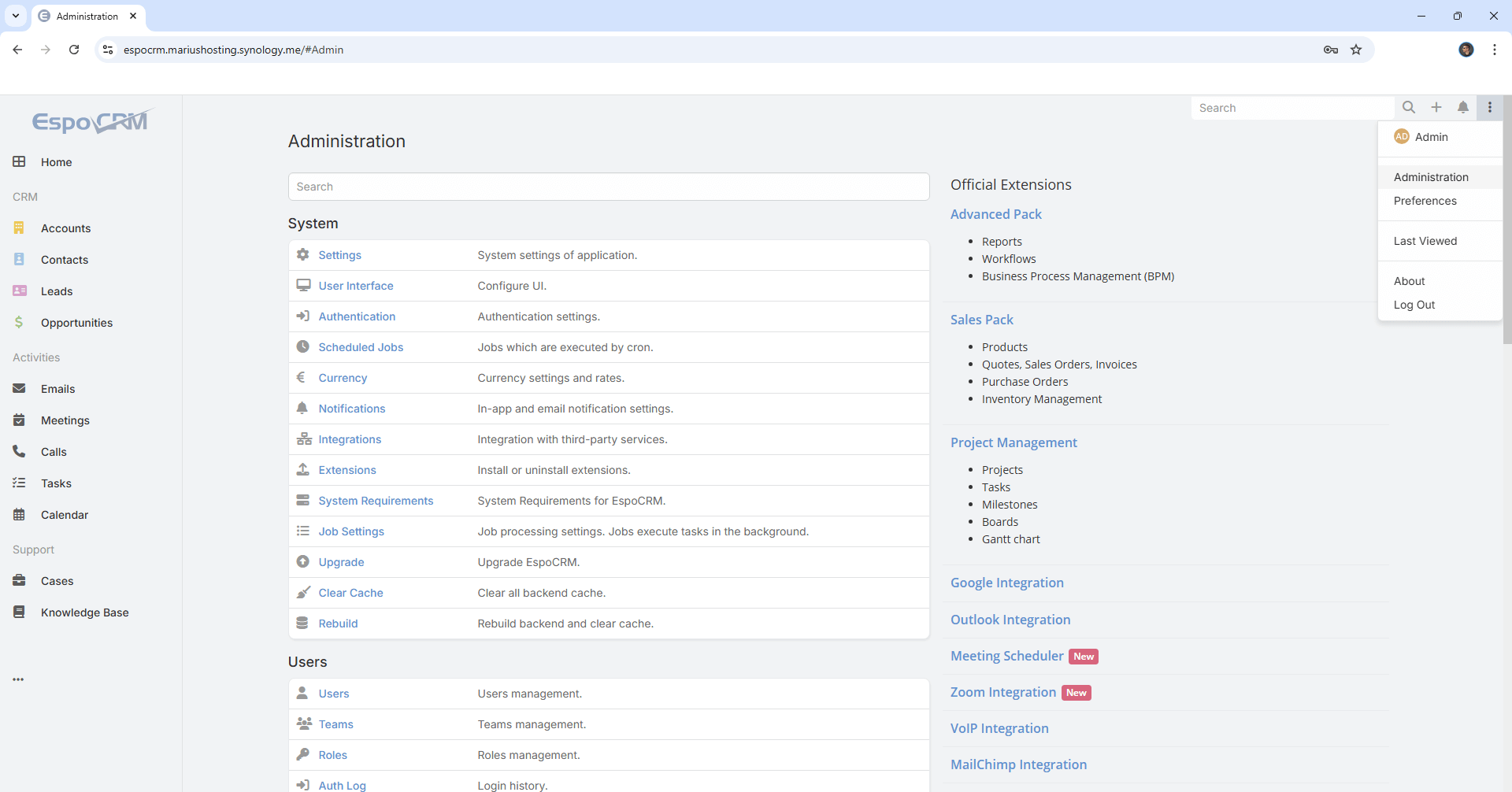This screenshot has height=792, width=1512.
Task: Click the global Search field in top bar
Action: pyautogui.click(x=1293, y=108)
